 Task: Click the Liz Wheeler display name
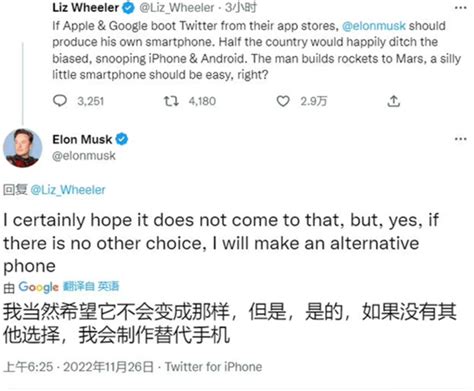tap(85, 8)
